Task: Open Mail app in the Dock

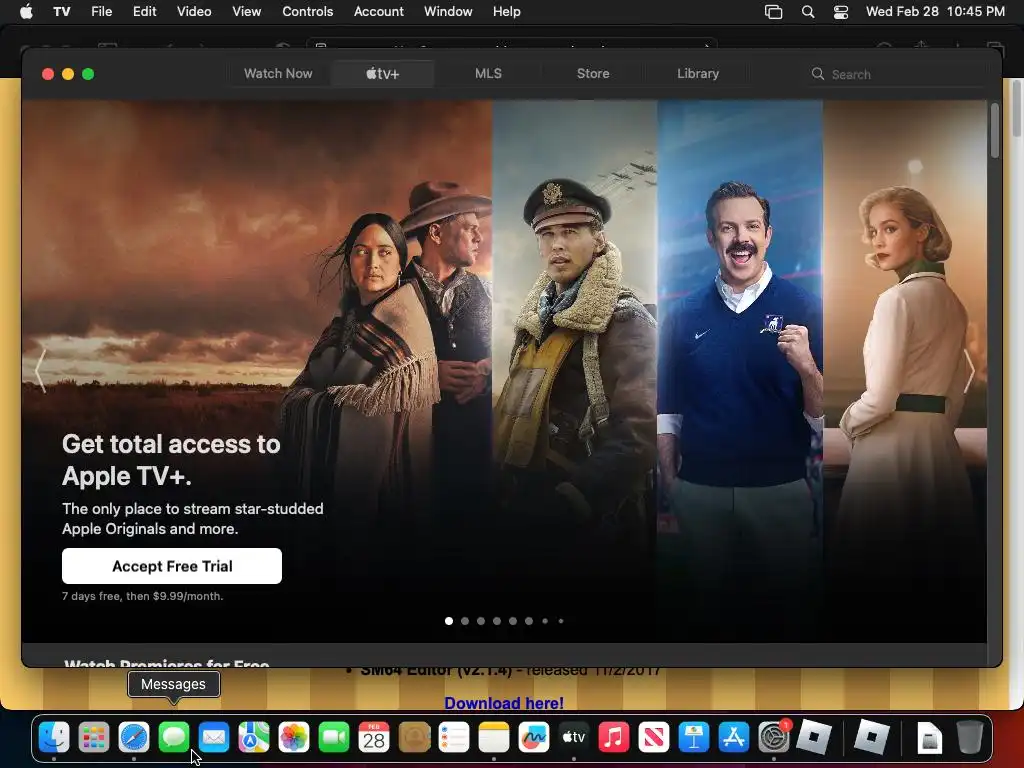Action: pos(214,738)
